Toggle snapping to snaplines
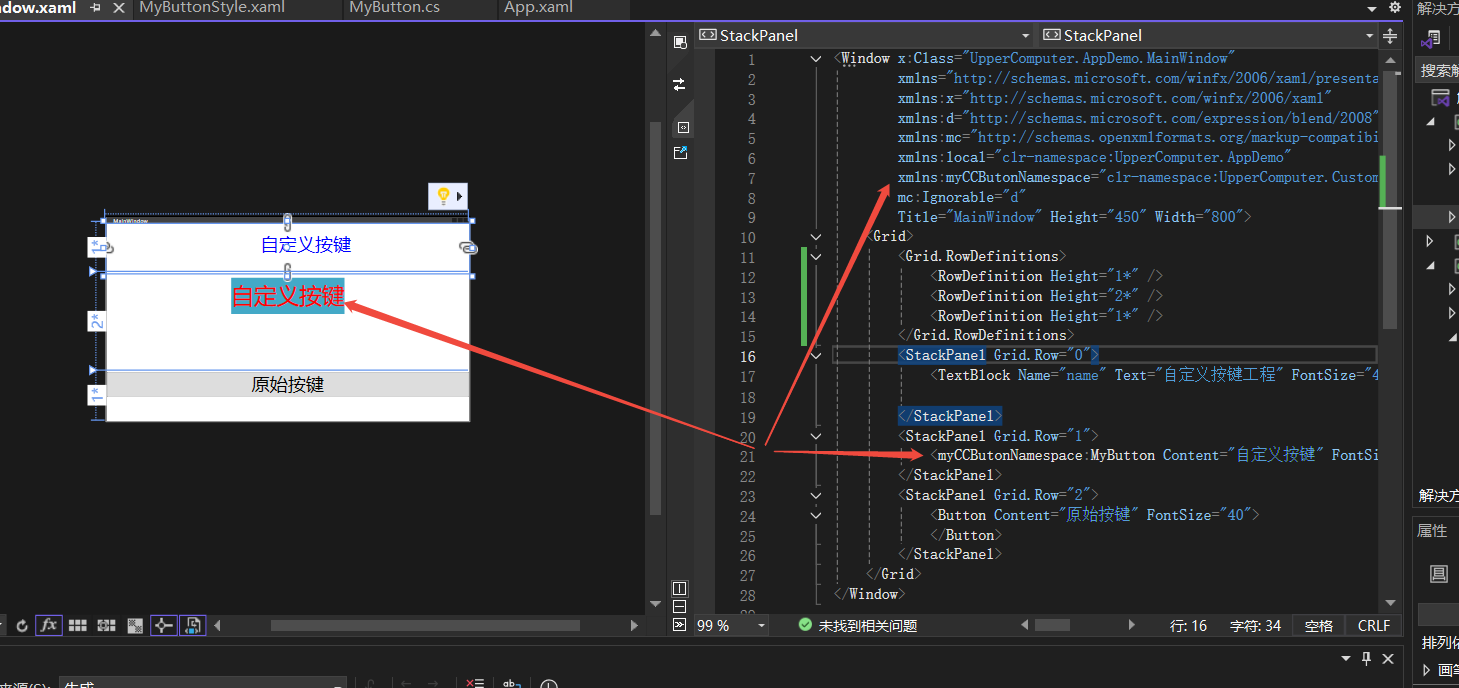This screenshot has height=688, width=1459. point(163,626)
